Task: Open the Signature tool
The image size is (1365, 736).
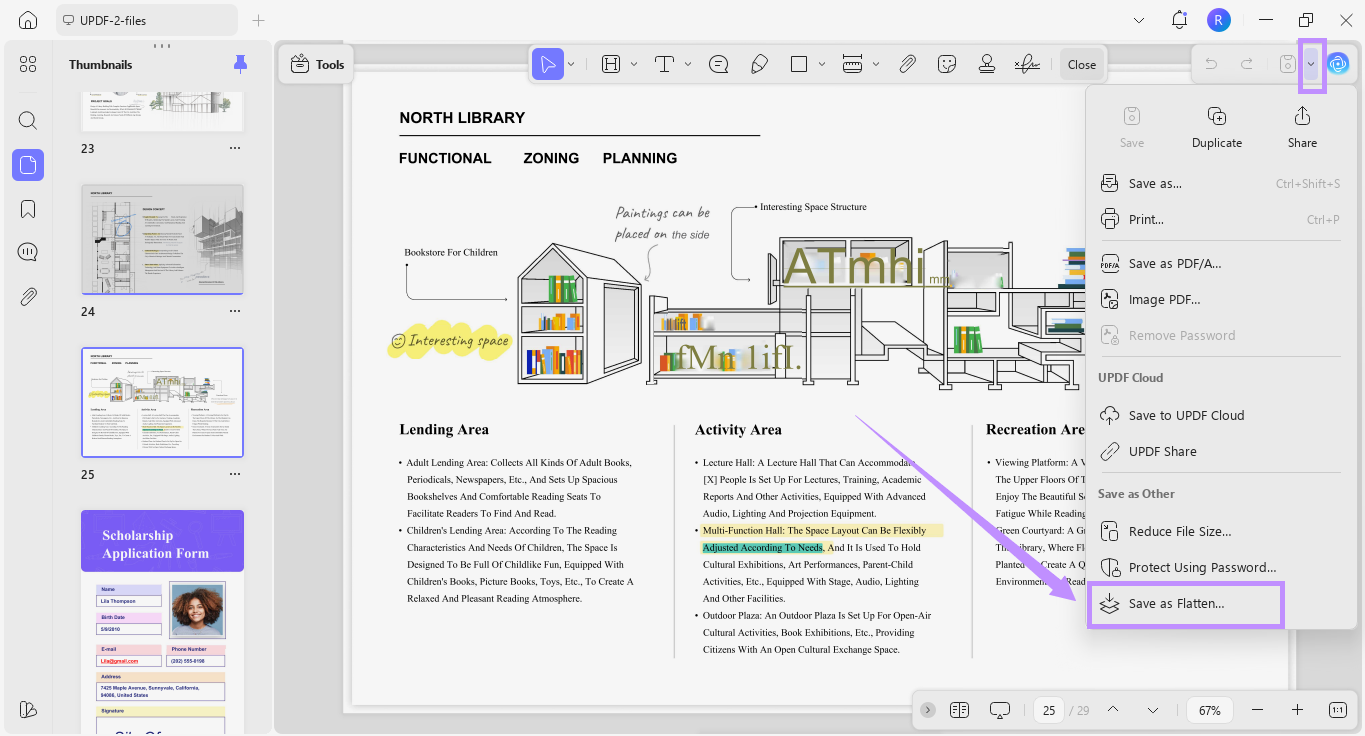Action: coord(1026,64)
